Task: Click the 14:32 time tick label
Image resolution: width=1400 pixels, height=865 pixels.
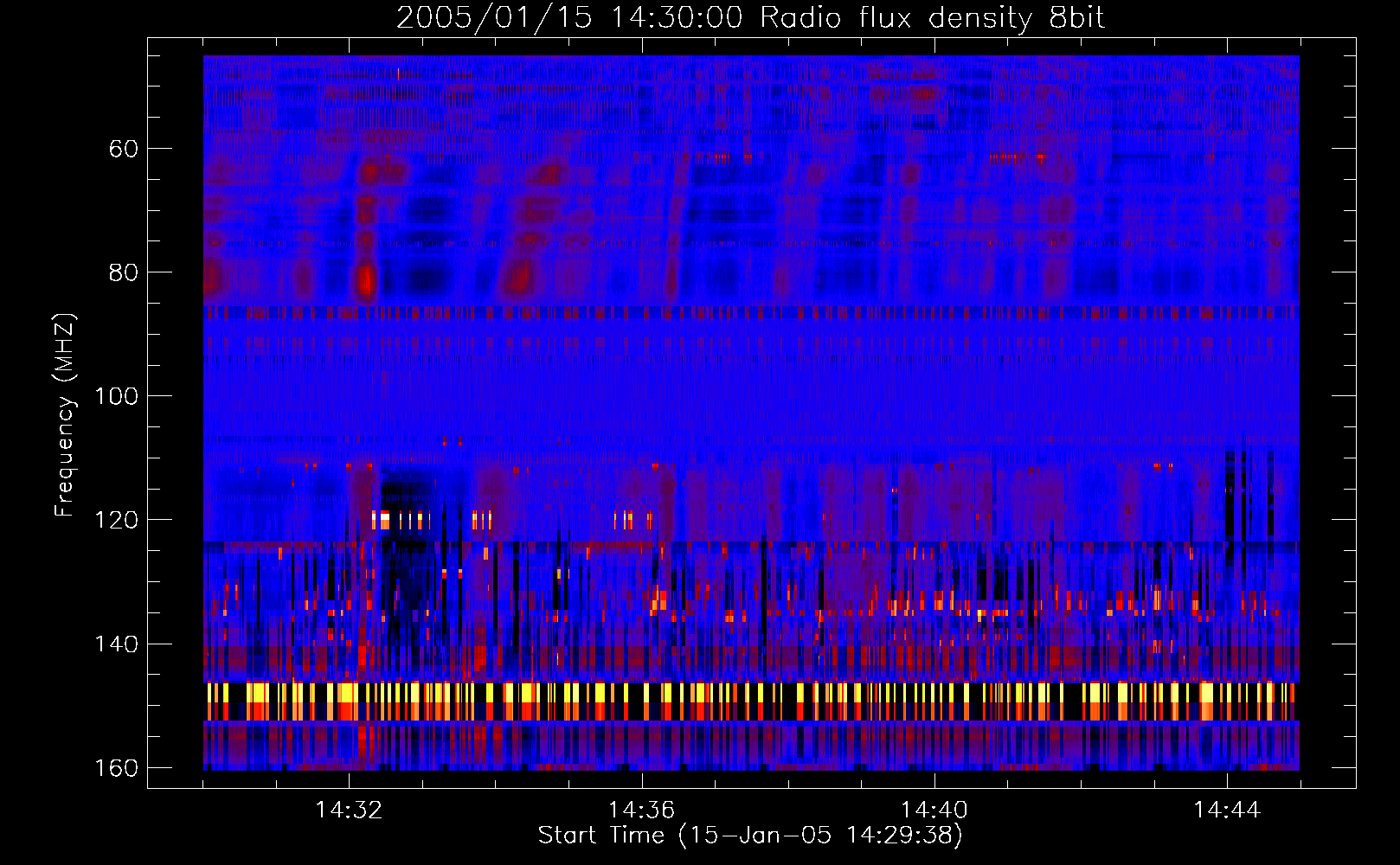Action: 350,811
